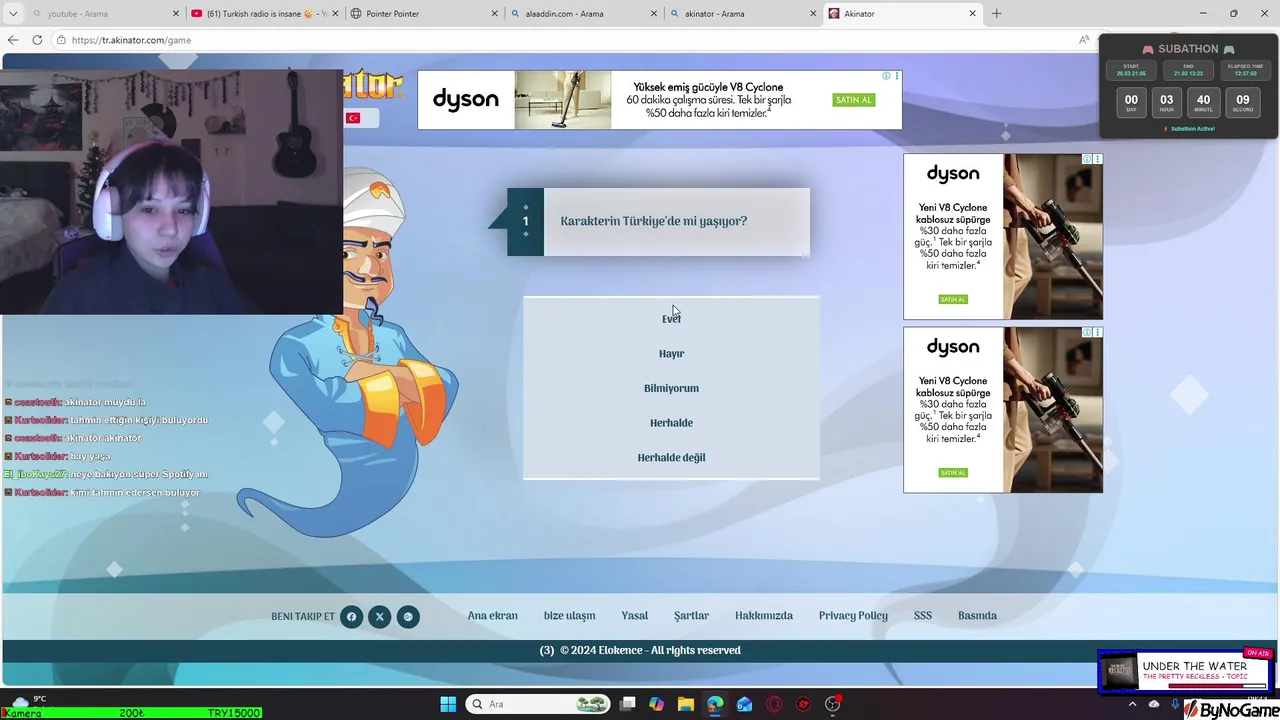1280x720 pixels.
Task: Switch to the youtube - Arama tab
Action: point(96,14)
